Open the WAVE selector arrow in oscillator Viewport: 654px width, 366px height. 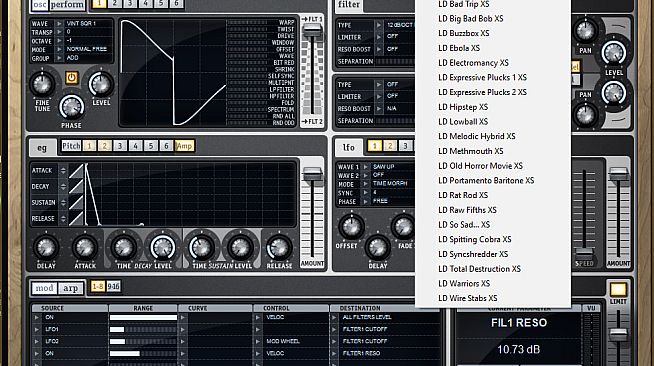59,24
